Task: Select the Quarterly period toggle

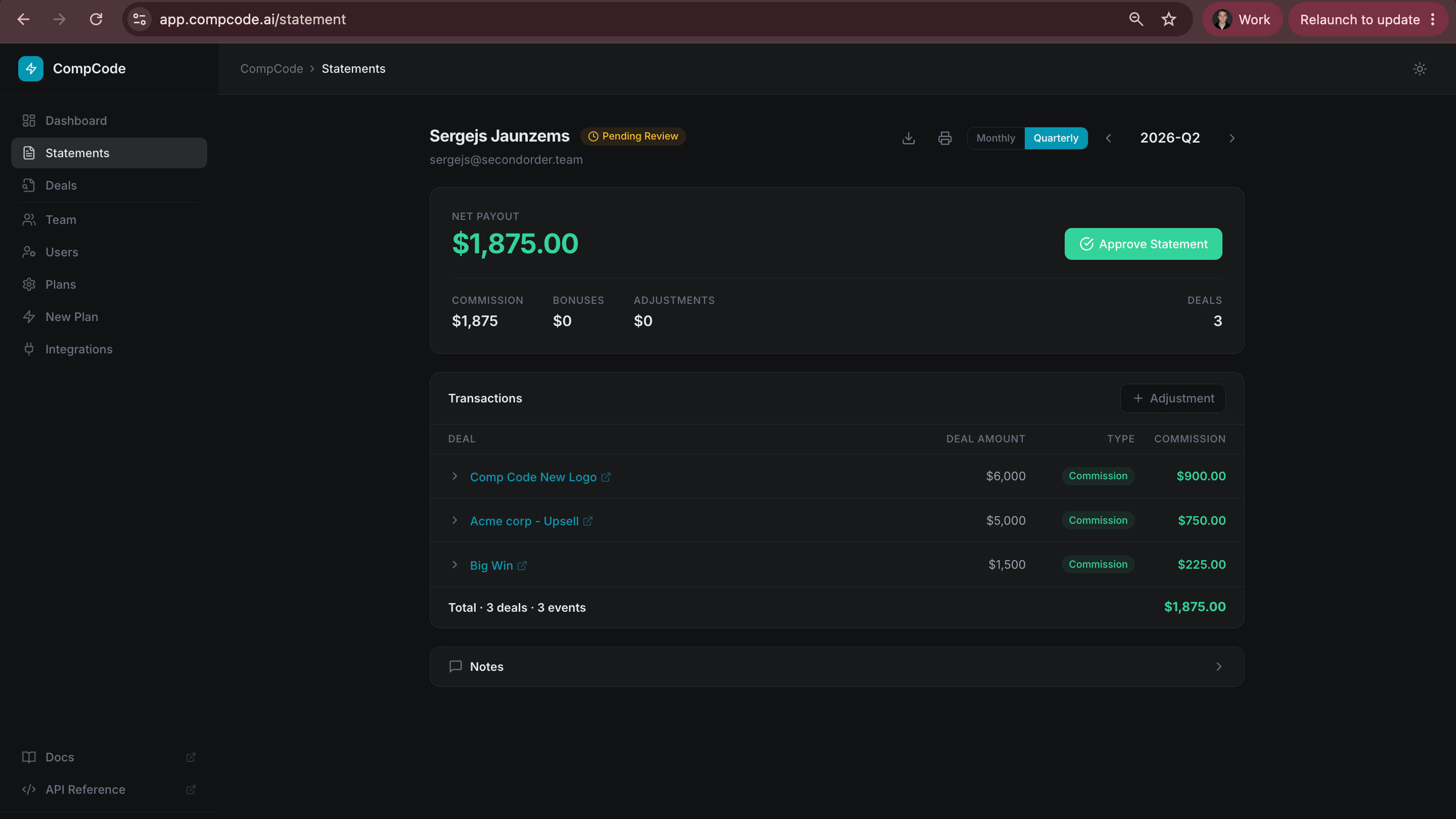Action: [1056, 138]
